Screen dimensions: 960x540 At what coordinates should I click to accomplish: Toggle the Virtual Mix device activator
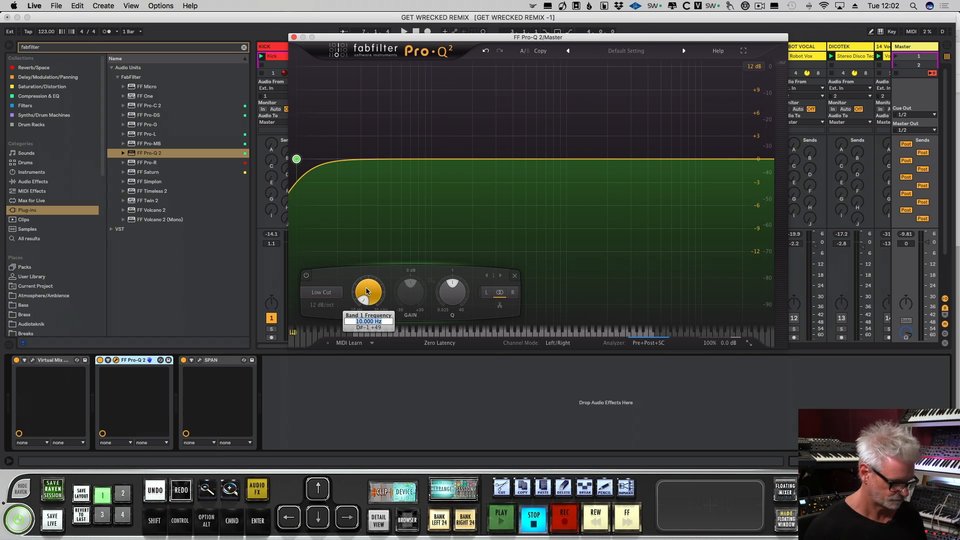(17, 360)
